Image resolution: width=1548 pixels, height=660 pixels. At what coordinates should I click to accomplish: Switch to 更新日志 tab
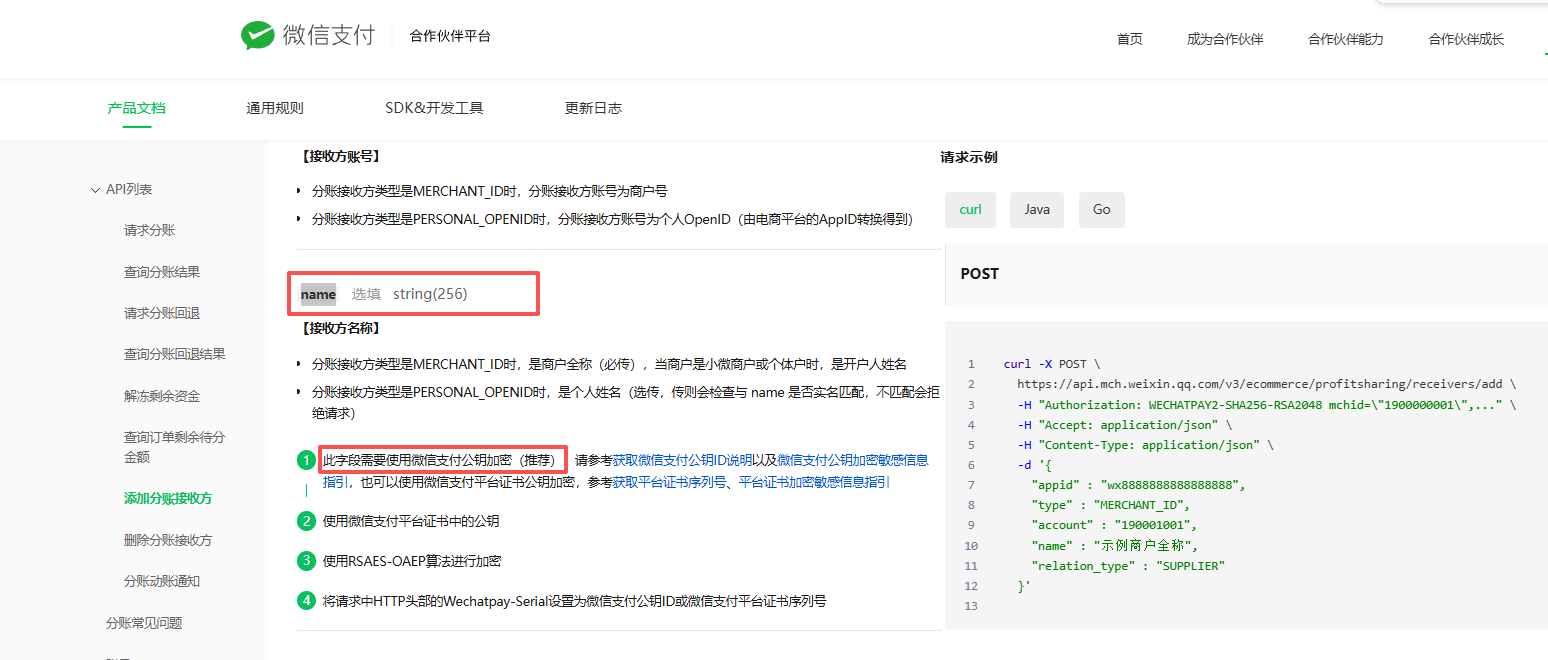click(593, 108)
